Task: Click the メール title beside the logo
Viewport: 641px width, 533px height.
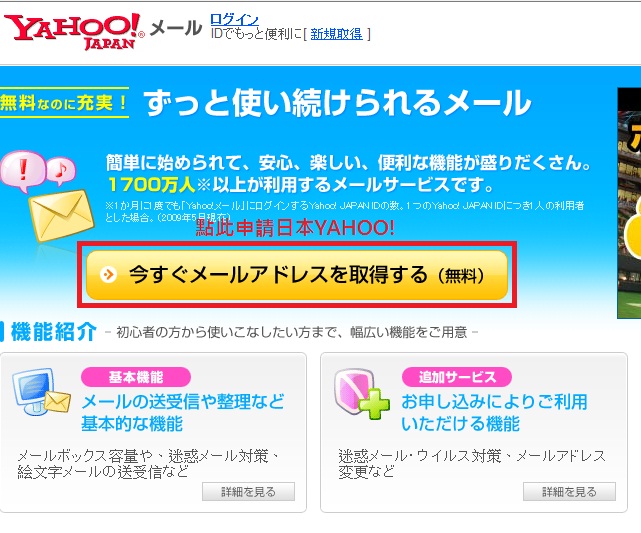Action: (x=176, y=29)
